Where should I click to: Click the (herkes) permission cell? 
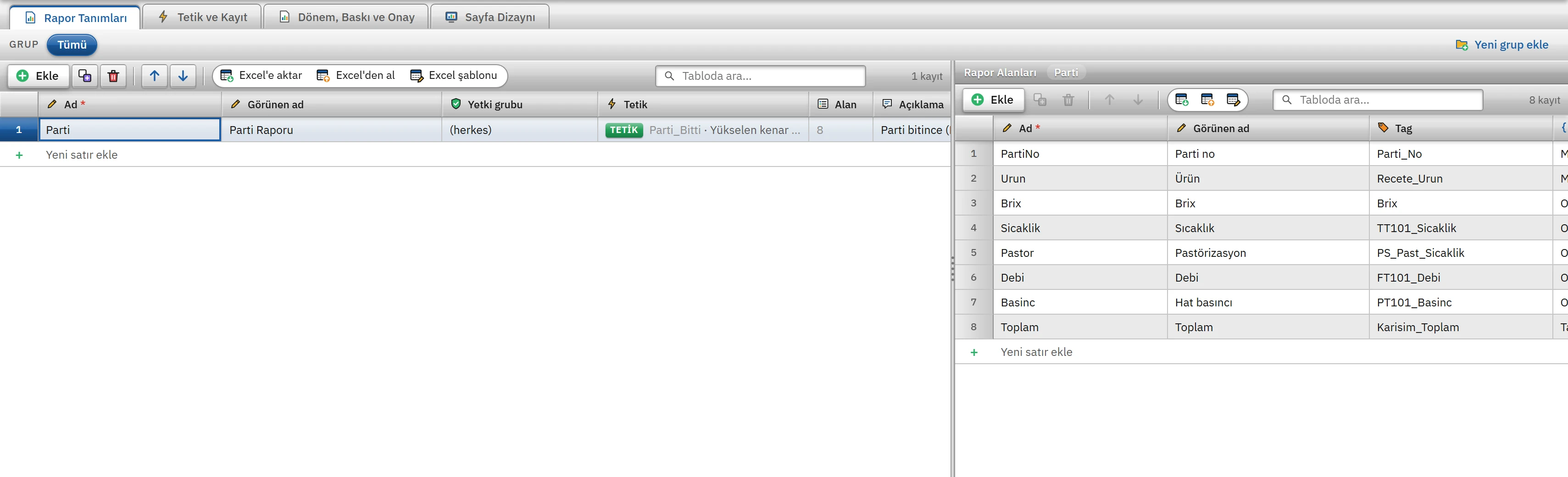click(x=520, y=130)
